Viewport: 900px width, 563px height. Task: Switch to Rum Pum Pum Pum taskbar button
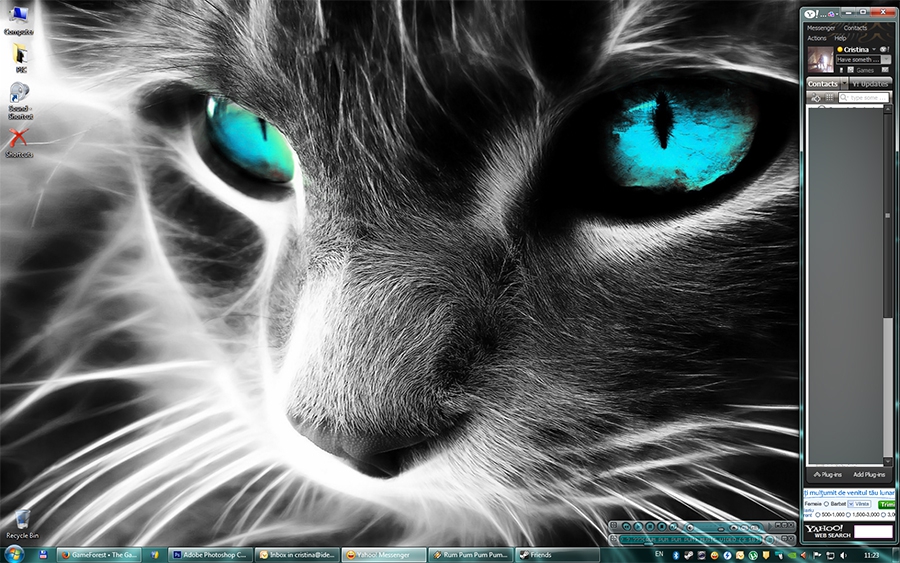click(470, 555)
